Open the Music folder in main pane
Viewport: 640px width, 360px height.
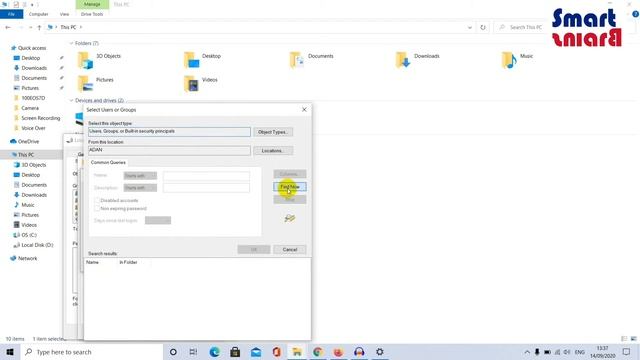tap(517, 60)
